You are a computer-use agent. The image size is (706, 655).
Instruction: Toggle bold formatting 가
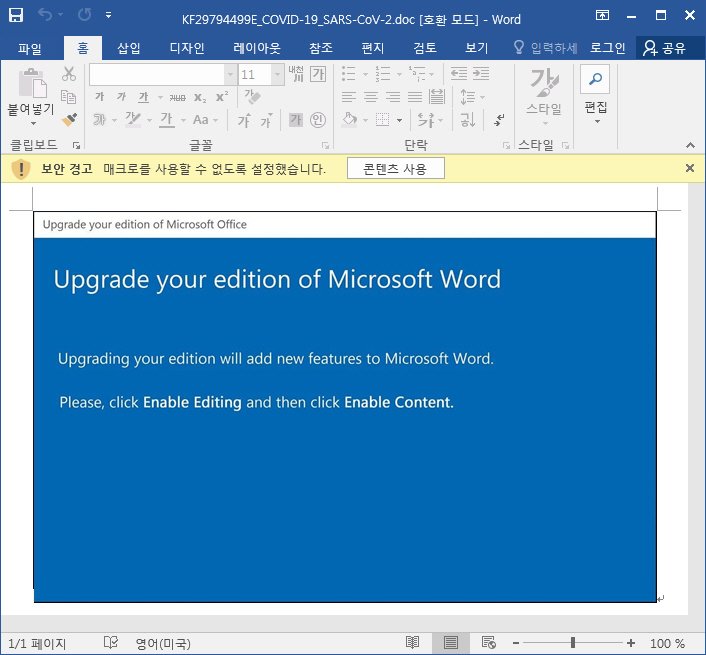100,97
